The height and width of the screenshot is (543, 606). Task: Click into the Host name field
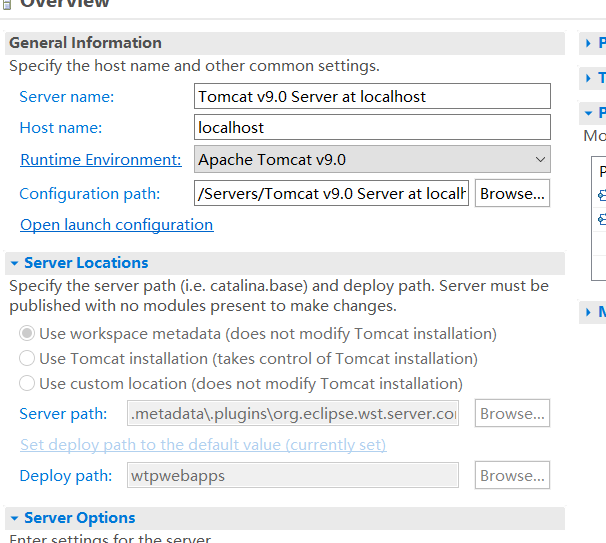[x=372, y=127]
